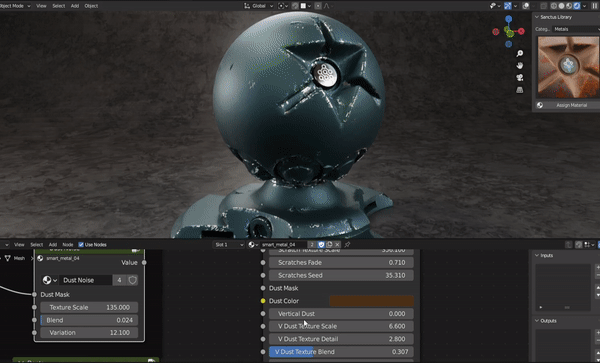Select the rusty metal material thumbnail
The width and height of the screenshot is (600, 363).
coord(569,67)
